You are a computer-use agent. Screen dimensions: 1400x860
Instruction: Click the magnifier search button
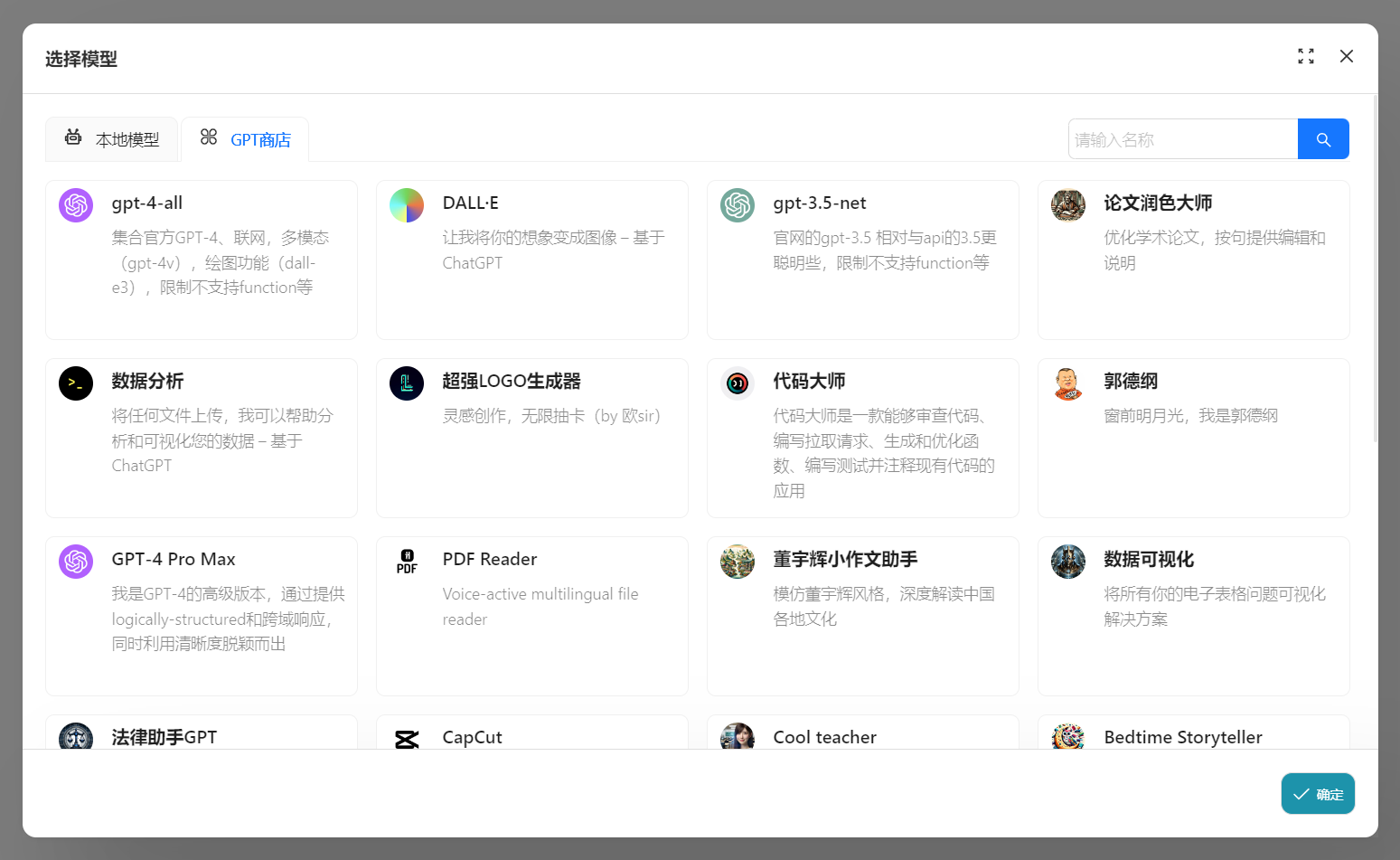tap(1323, 139)
